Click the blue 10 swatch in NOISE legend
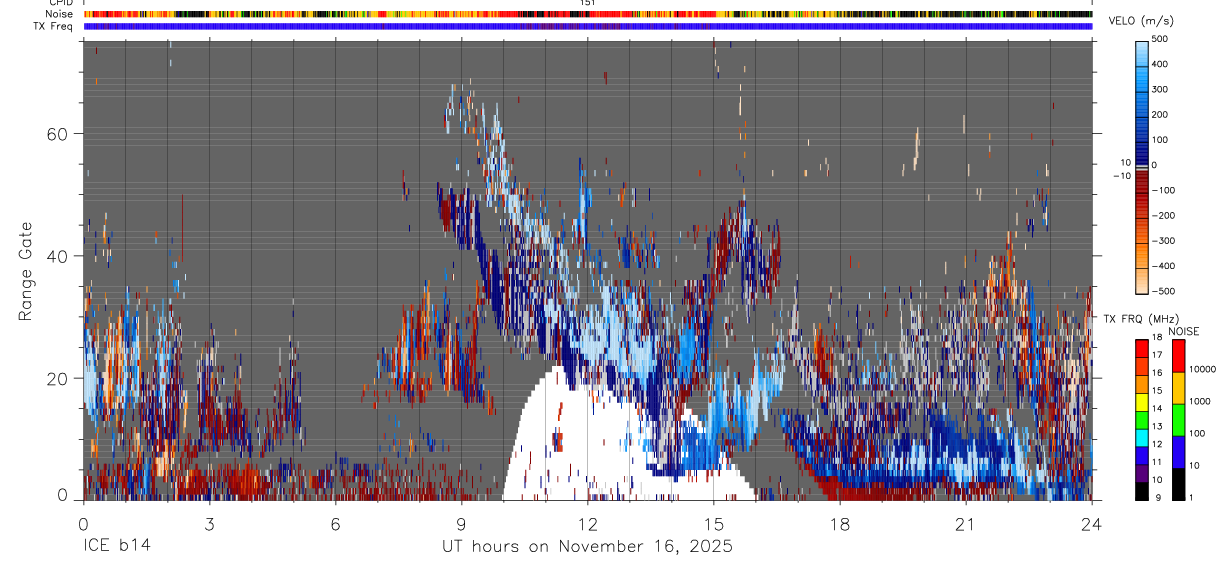The width and height of the screenshot is (1228, 567). [x=1178, y=452]
